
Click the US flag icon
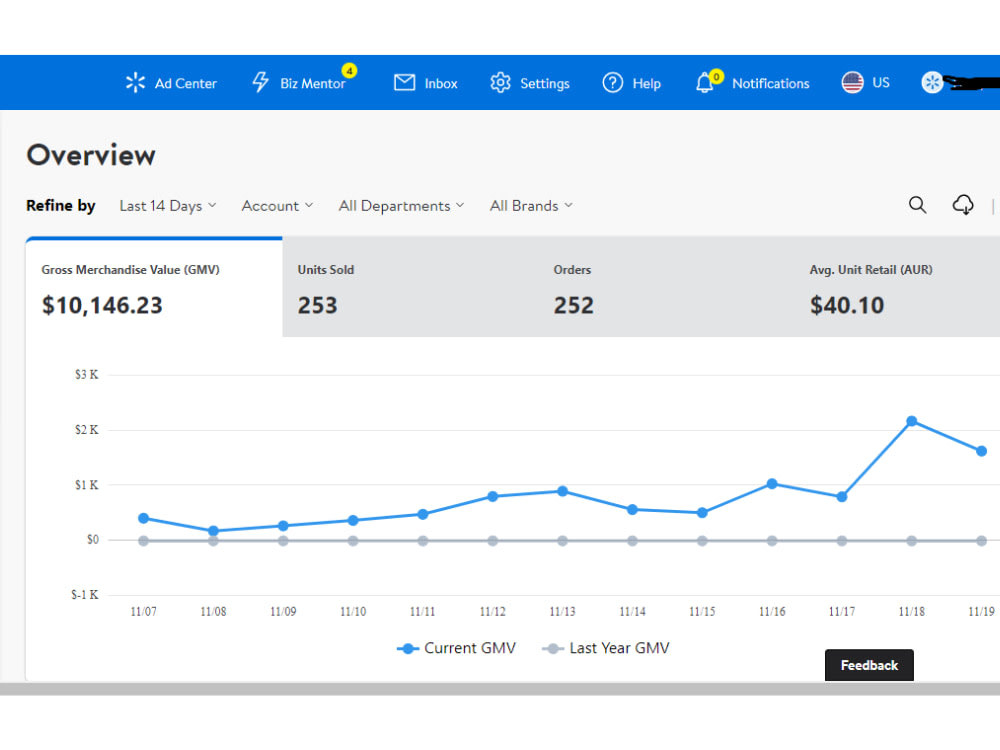(853, 82)
